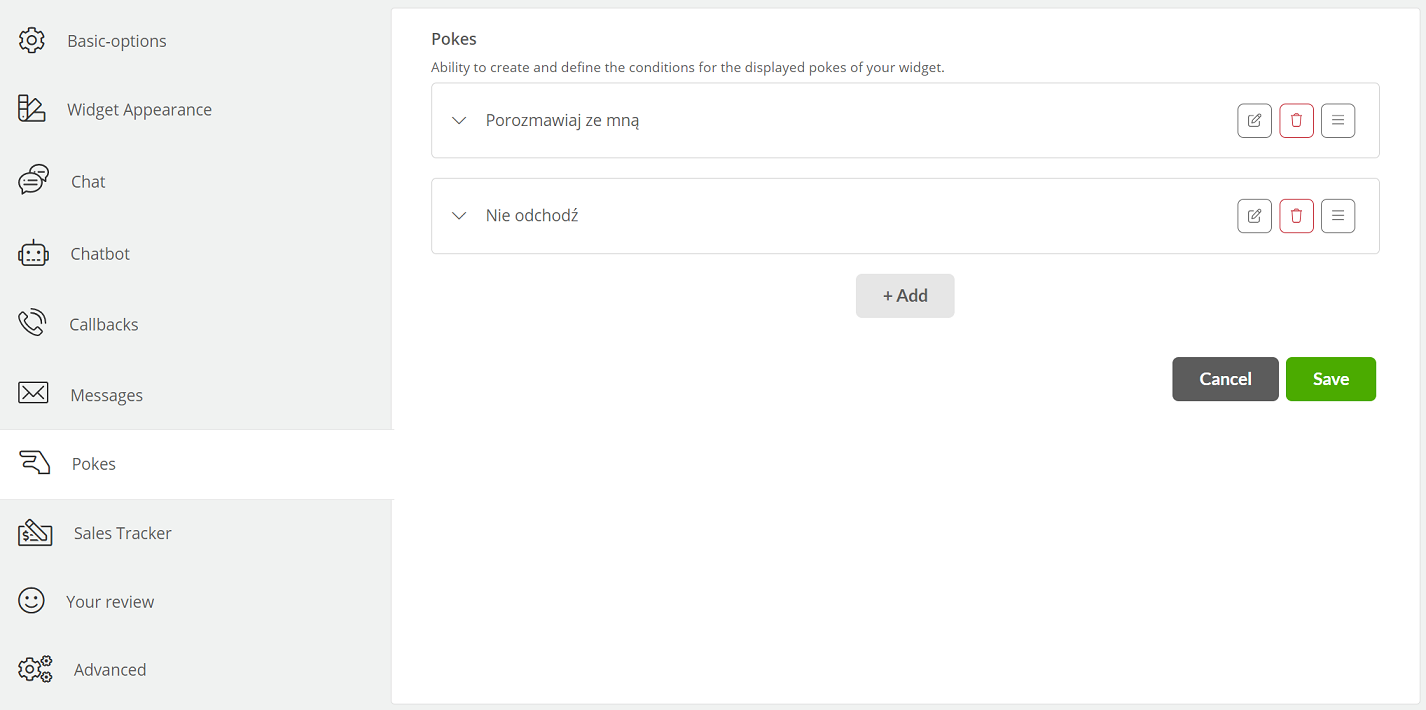
Task: Click the Messages envelope icon
Action: 33,393
